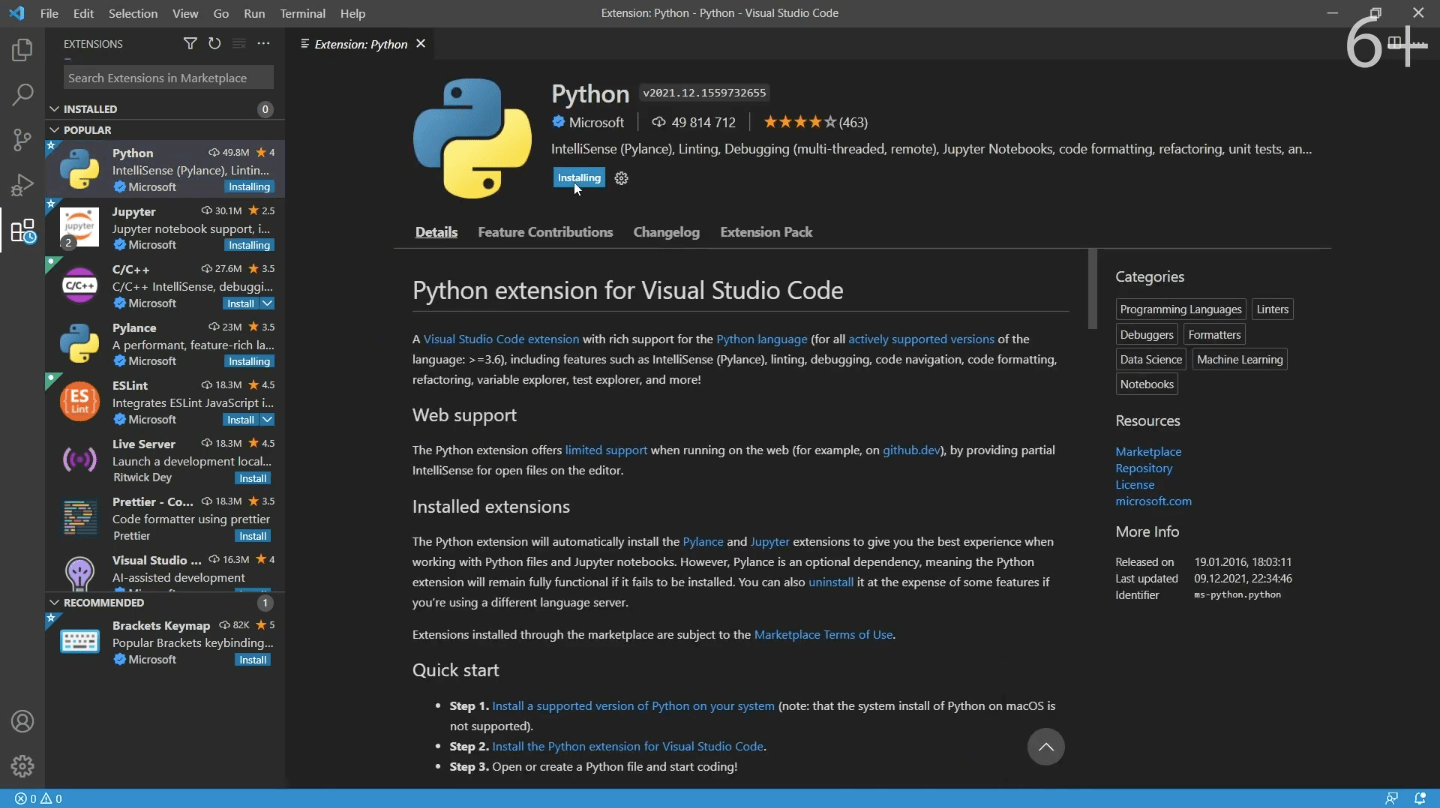The image size is (1440, 808).
Task: Install Brackets Keymap extension
Action: [x=253, y=660]
